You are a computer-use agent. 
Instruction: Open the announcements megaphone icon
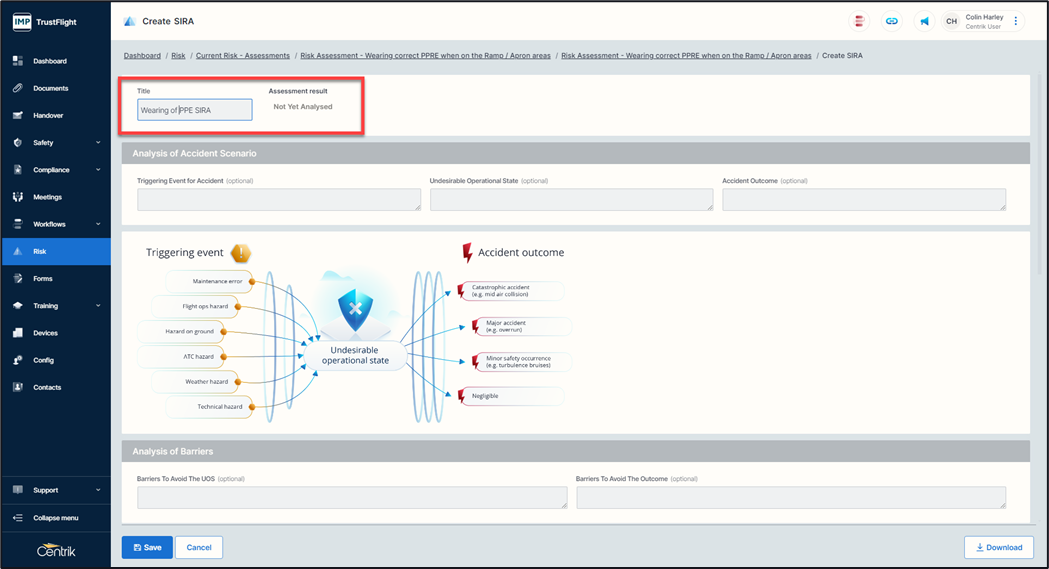[925, 21]
